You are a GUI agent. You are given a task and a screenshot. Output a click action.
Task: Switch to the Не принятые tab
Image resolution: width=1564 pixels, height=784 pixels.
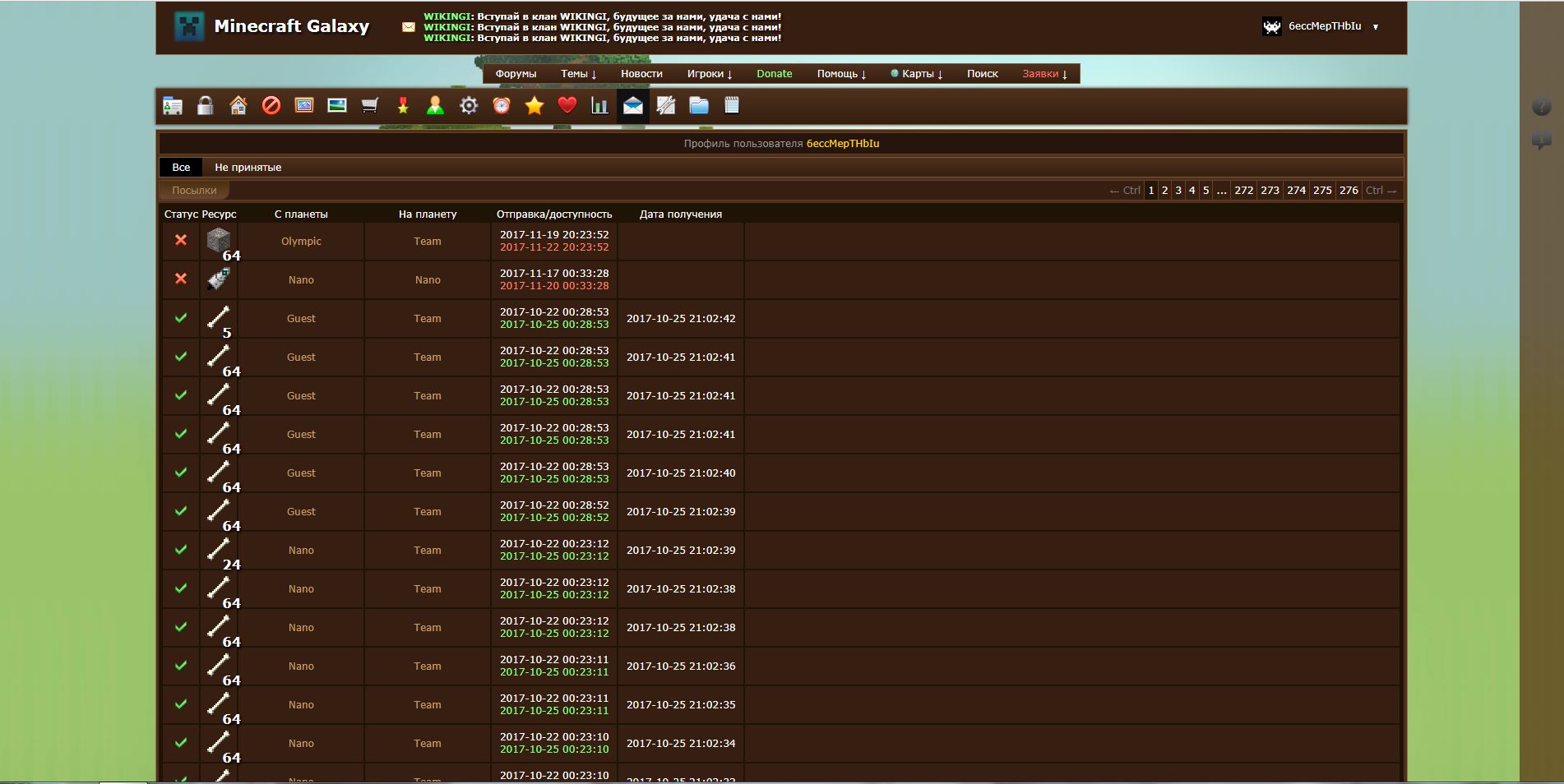point(248,168)
